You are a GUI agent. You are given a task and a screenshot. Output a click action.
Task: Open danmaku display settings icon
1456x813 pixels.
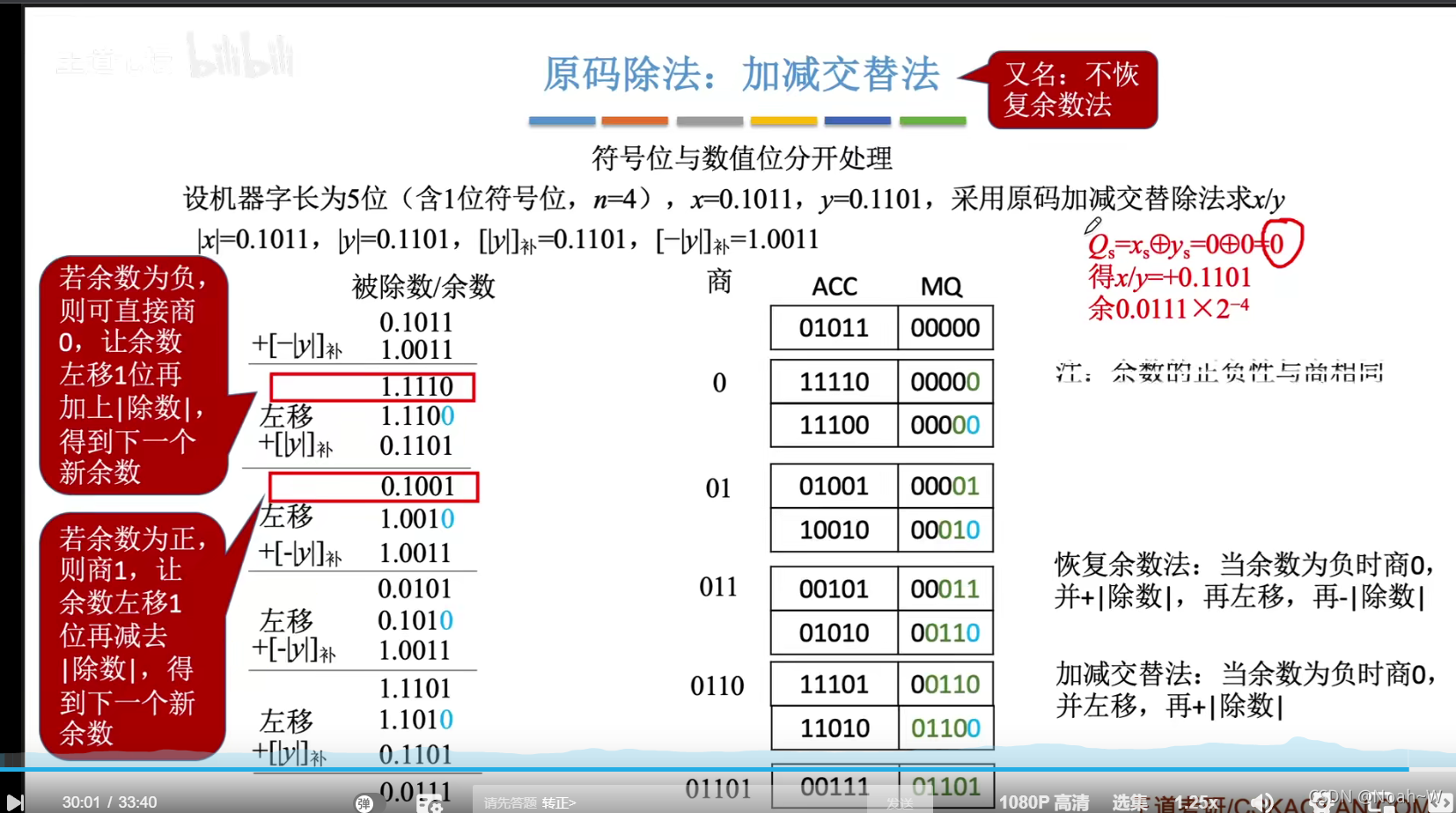(x=430, y=803)
